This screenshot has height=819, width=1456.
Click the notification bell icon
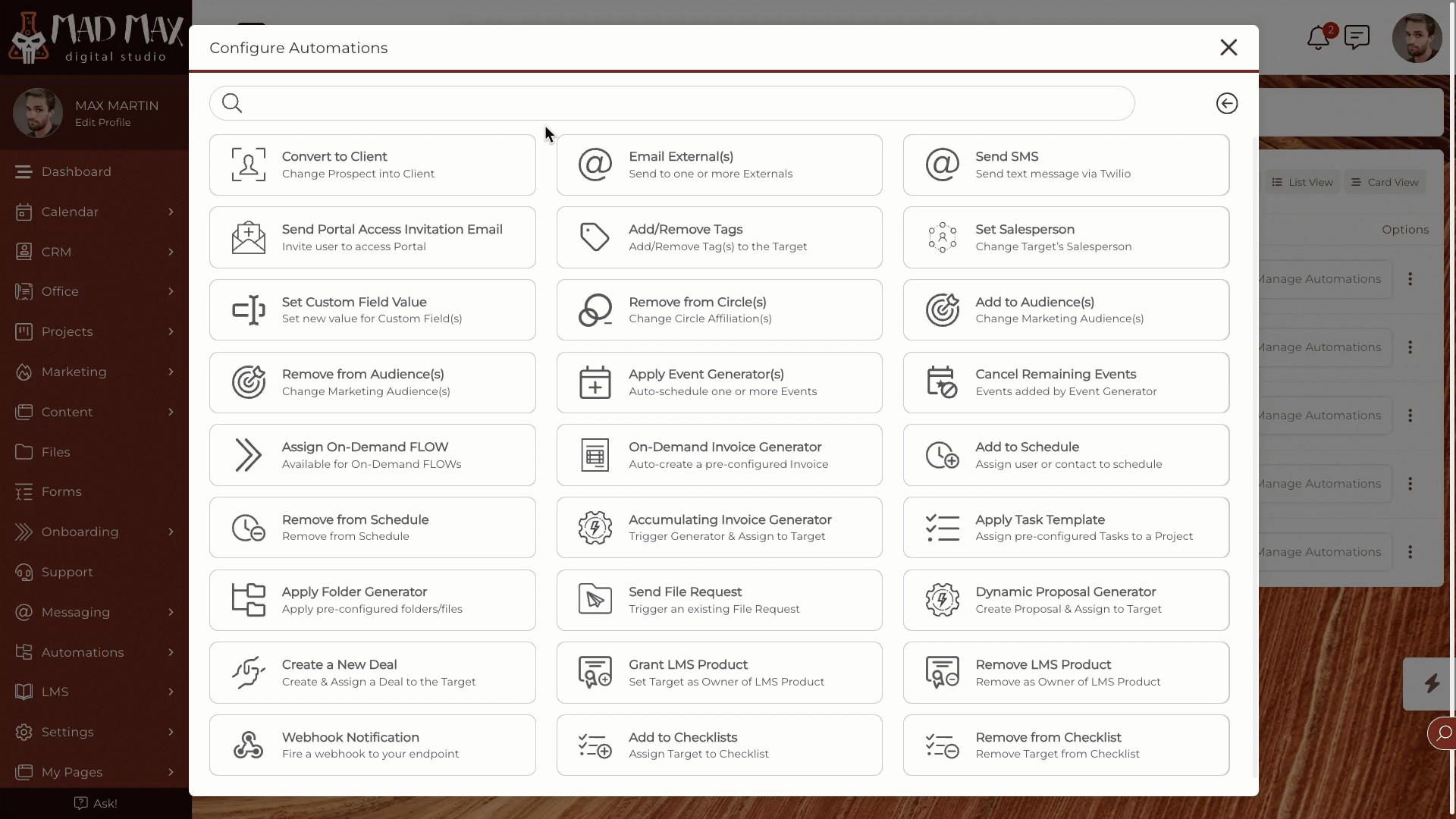(1318, 38)
